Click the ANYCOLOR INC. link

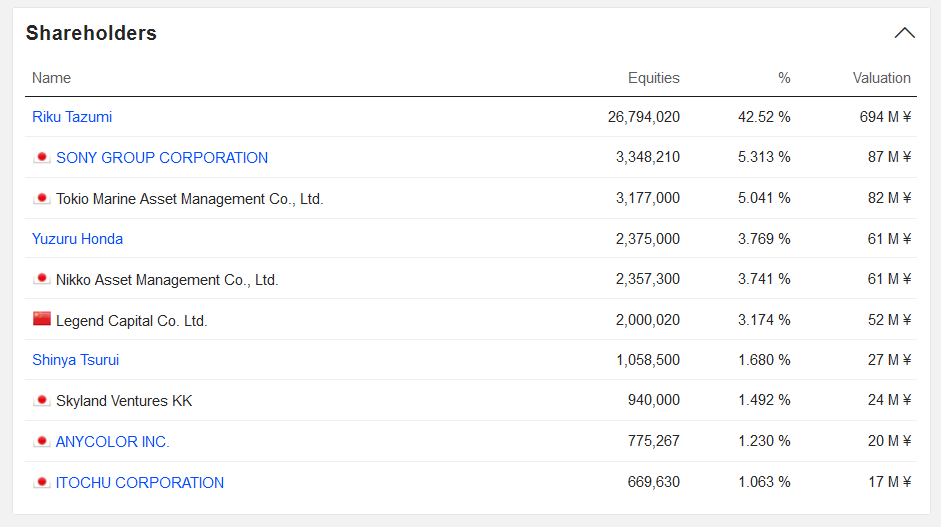113,442
